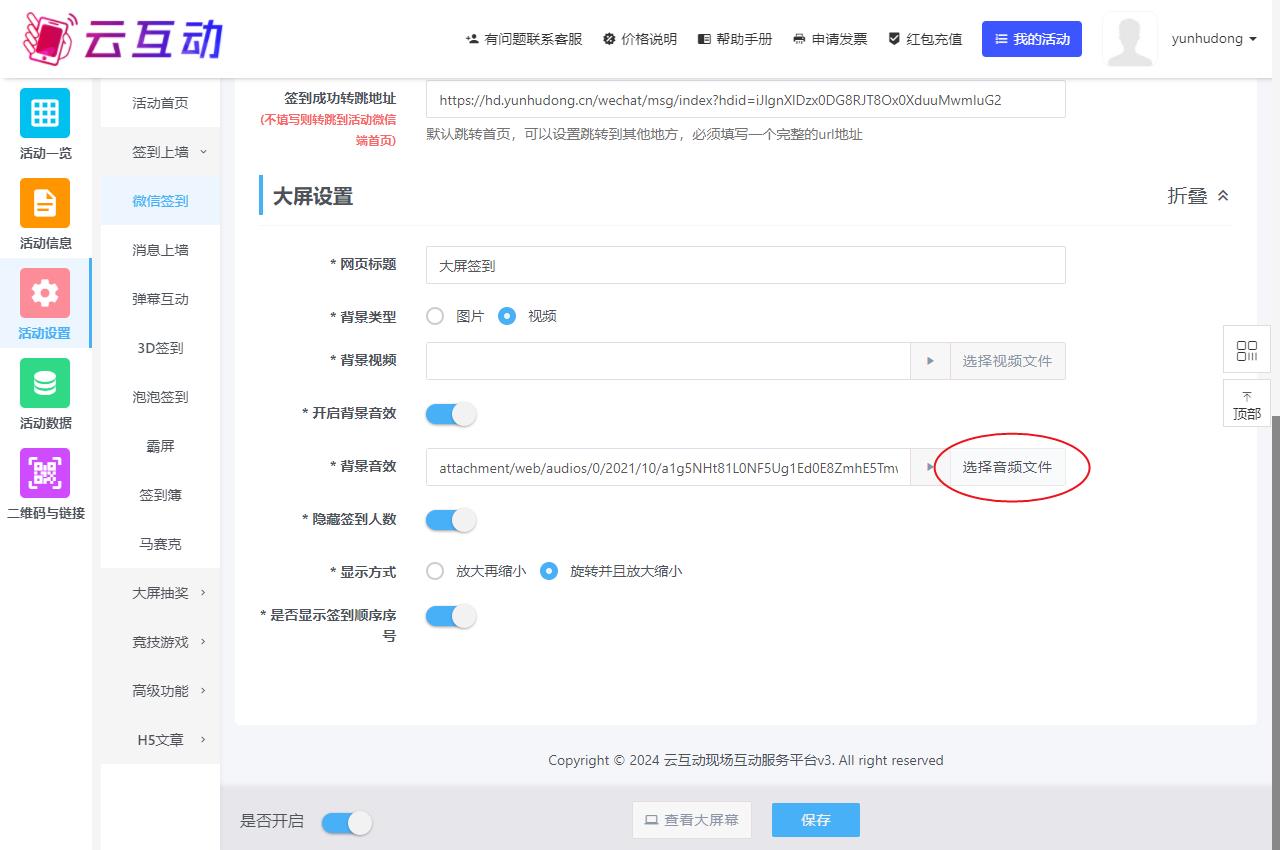Select 消息上墙 menu item

pyautogui.click(x=160, y=250)
